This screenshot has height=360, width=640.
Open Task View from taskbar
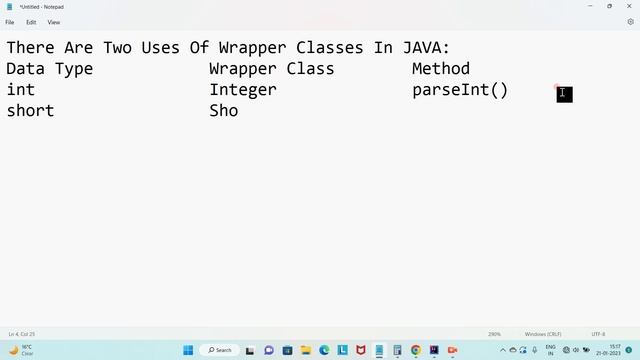(x=250, y=350)
